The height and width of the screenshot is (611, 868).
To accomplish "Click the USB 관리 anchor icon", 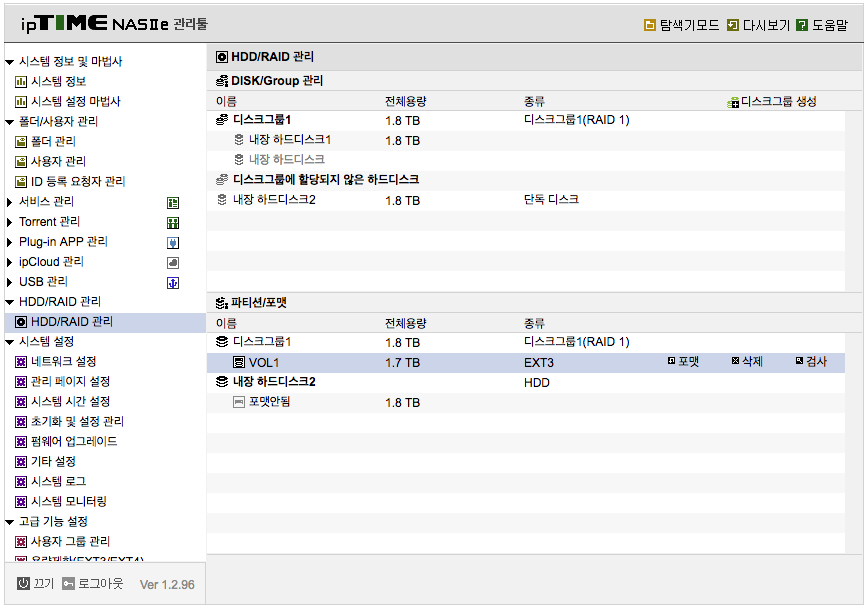I will (173, 283).
